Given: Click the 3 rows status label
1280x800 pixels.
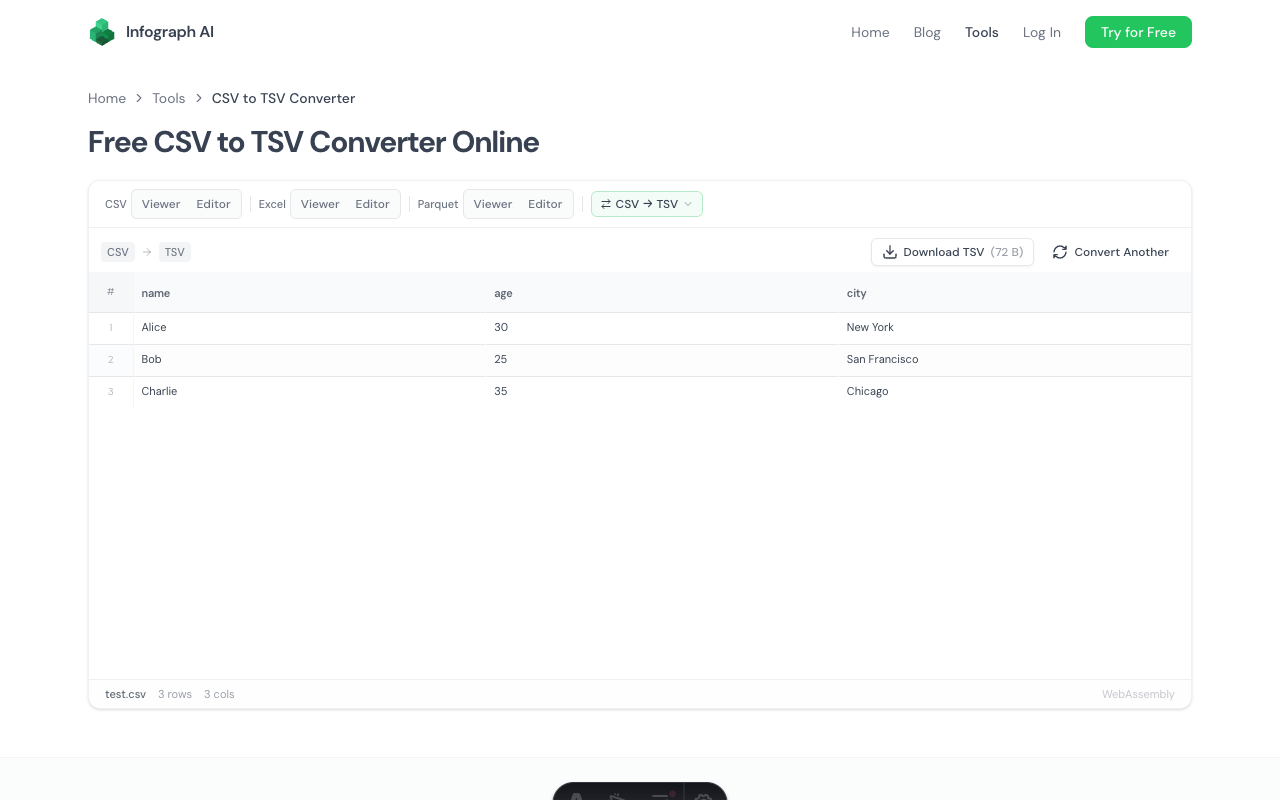Looking at the screenshot, I should coord(175,694).
